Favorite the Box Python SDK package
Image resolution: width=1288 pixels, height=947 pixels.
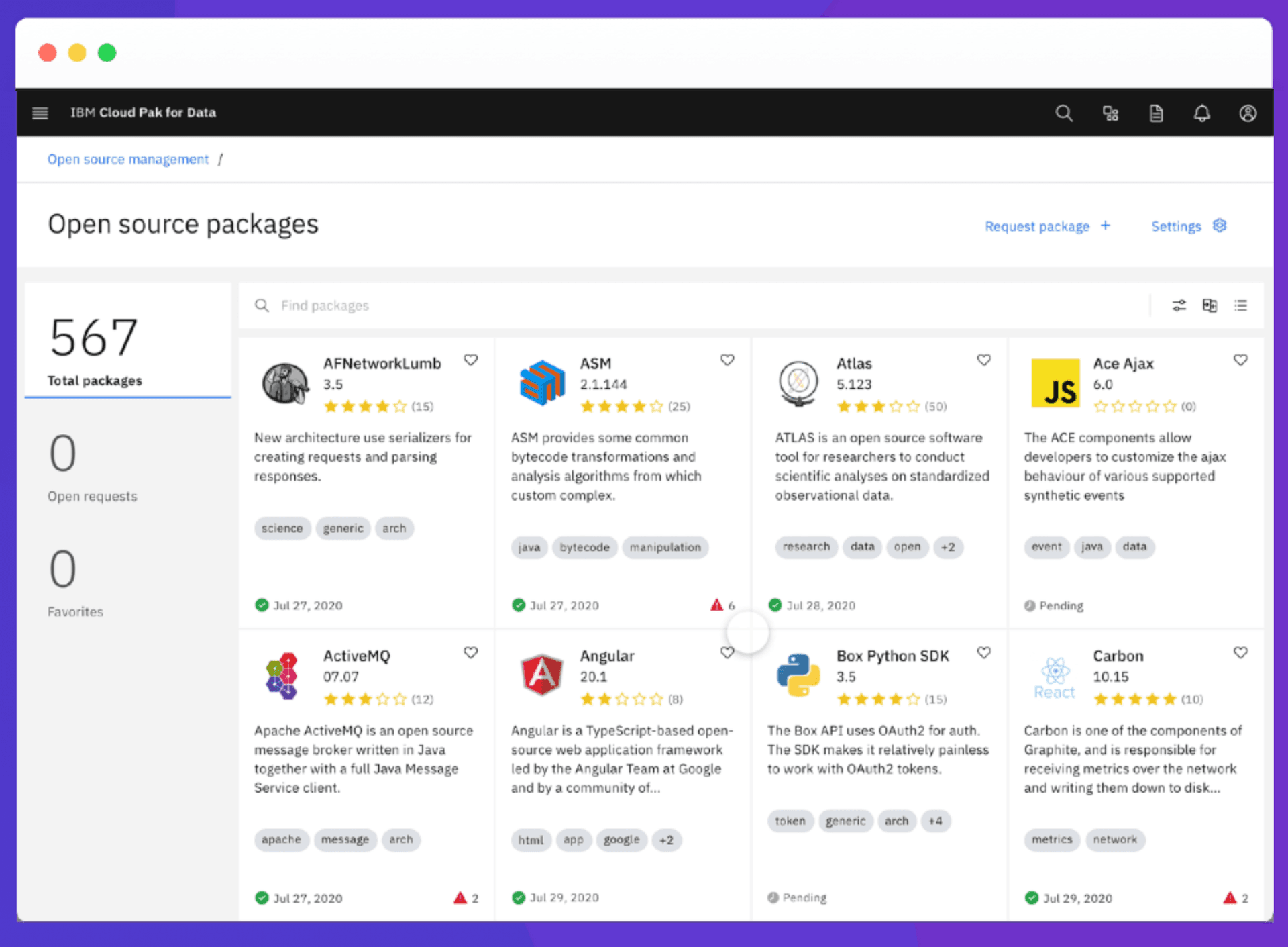tap(983, 652)
